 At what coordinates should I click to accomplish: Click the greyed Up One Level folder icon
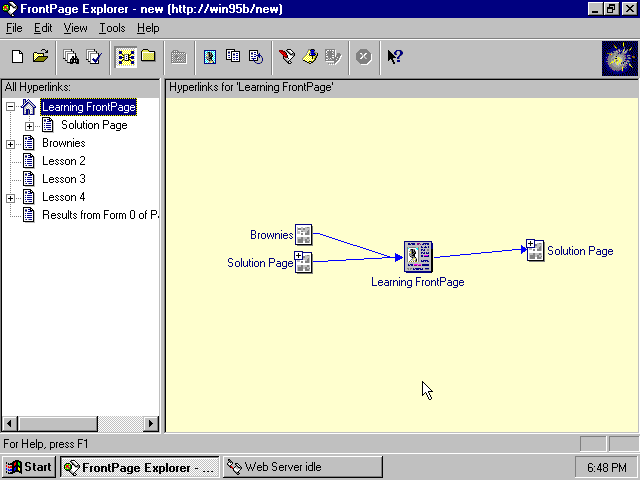[178, 57]
